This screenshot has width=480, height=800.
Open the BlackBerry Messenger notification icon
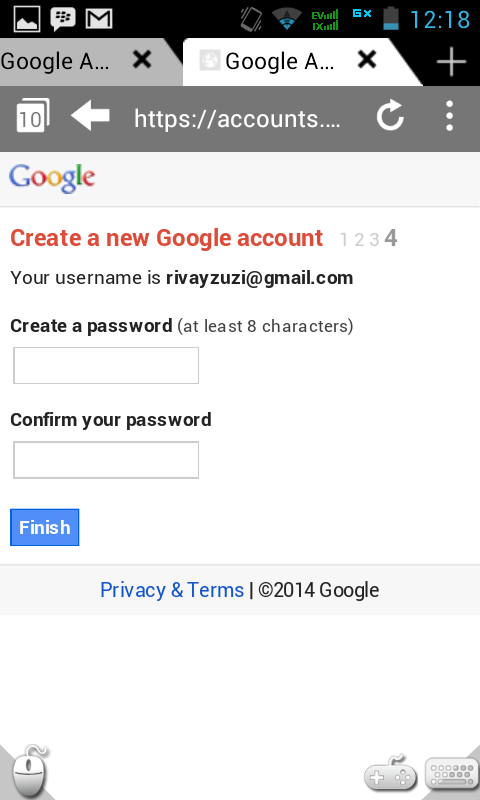point(63,19)
